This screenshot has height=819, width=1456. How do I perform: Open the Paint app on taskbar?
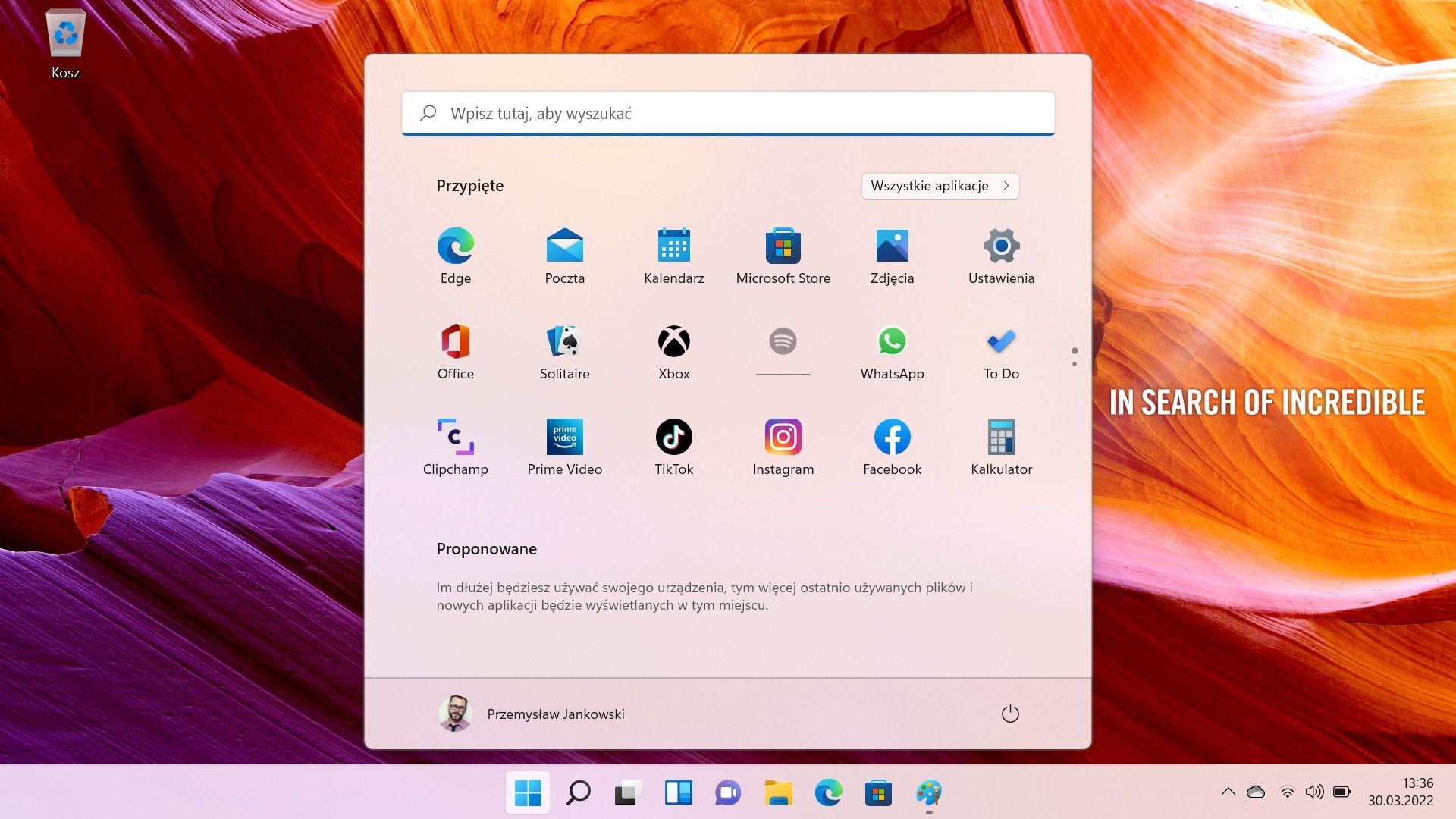pyautogui.click(x=929, y=793)
